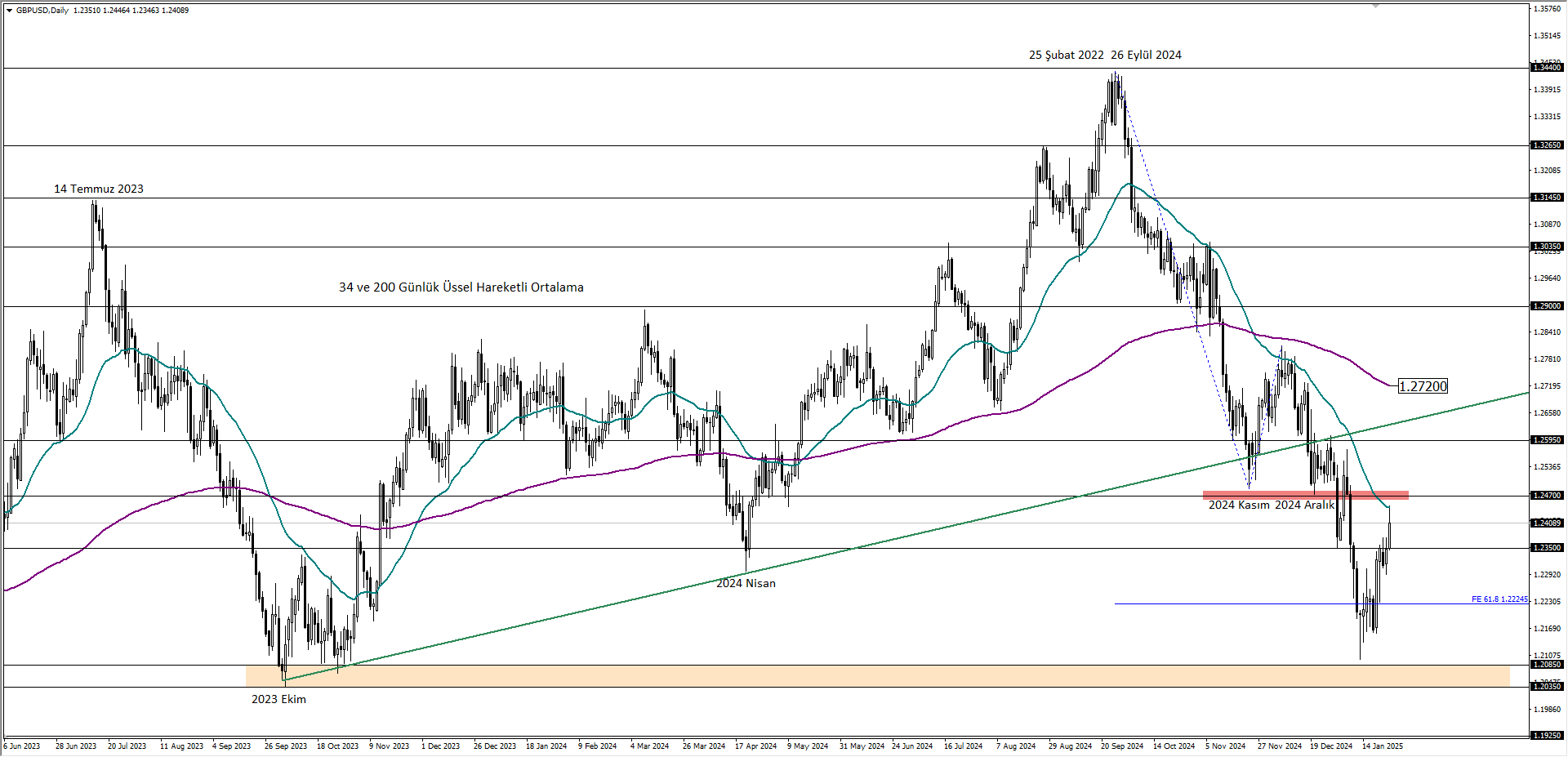Open the chart dropdown arrow beside GBPUSD,Daily

coord(9,11)
